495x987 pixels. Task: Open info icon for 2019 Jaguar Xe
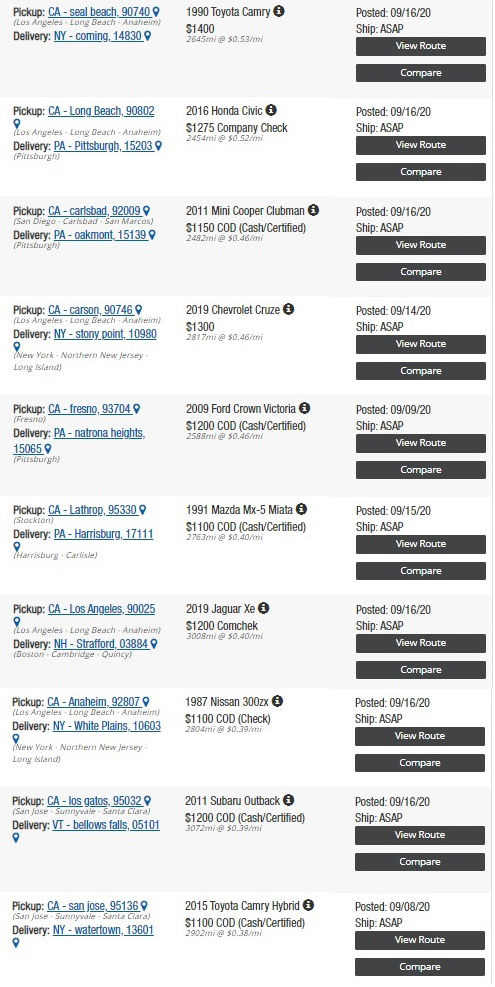(x=263, y=608)
